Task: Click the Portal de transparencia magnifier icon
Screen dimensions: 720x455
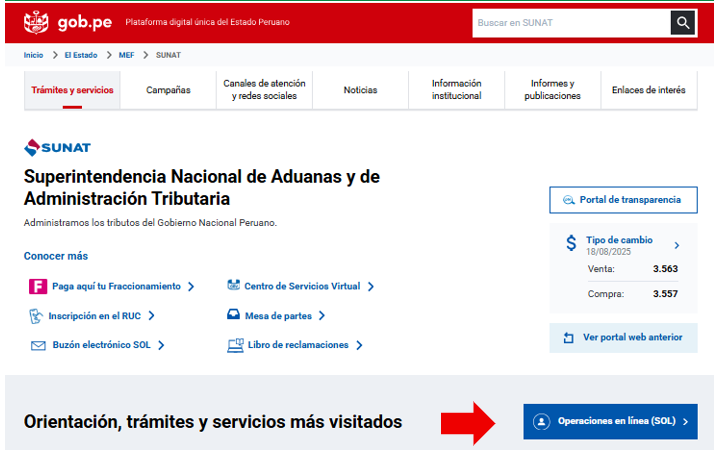Action: click(568, 200)
